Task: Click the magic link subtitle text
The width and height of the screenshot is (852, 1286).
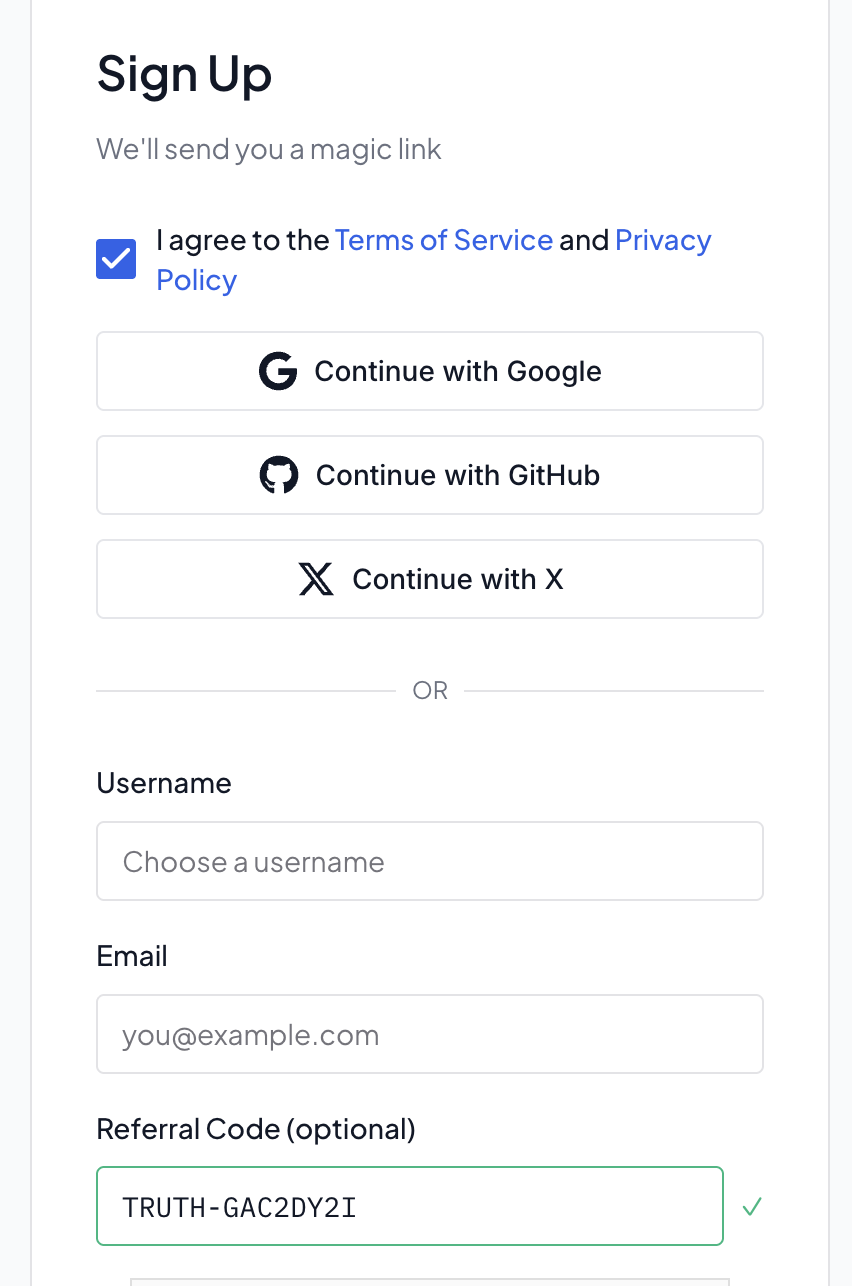Action: coord(269,150)
